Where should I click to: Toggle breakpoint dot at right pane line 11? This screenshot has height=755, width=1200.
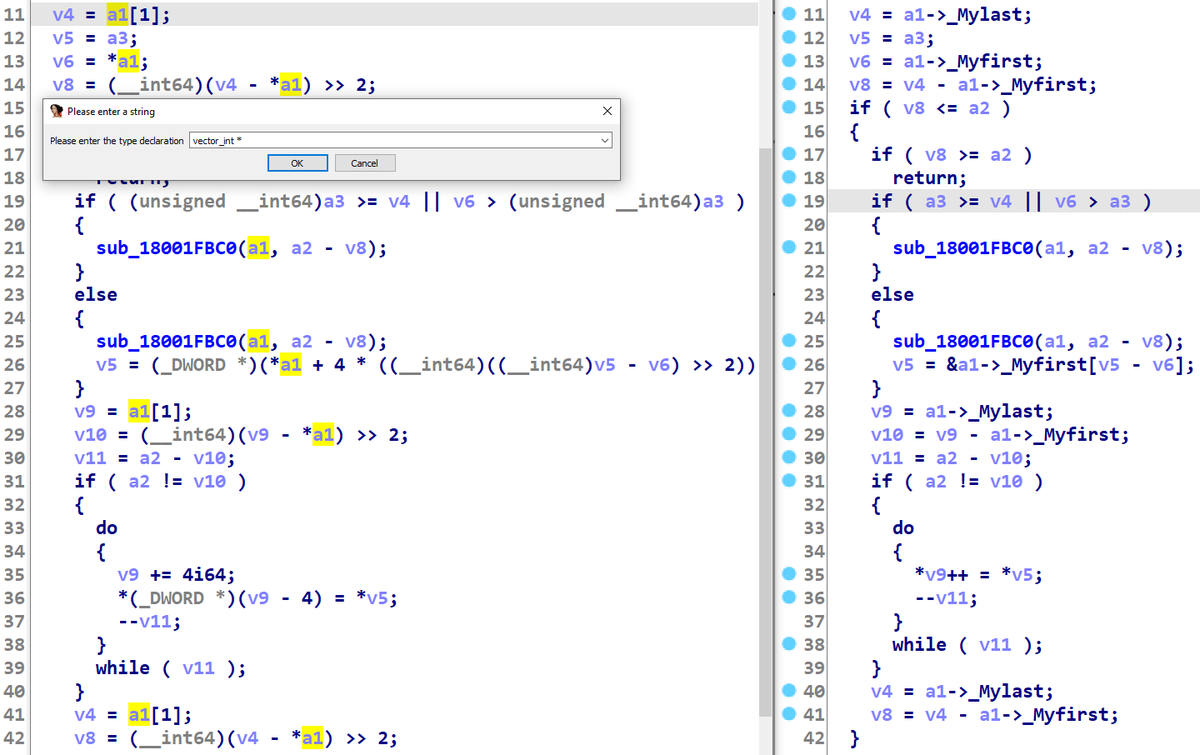click(x=791, y=14)
